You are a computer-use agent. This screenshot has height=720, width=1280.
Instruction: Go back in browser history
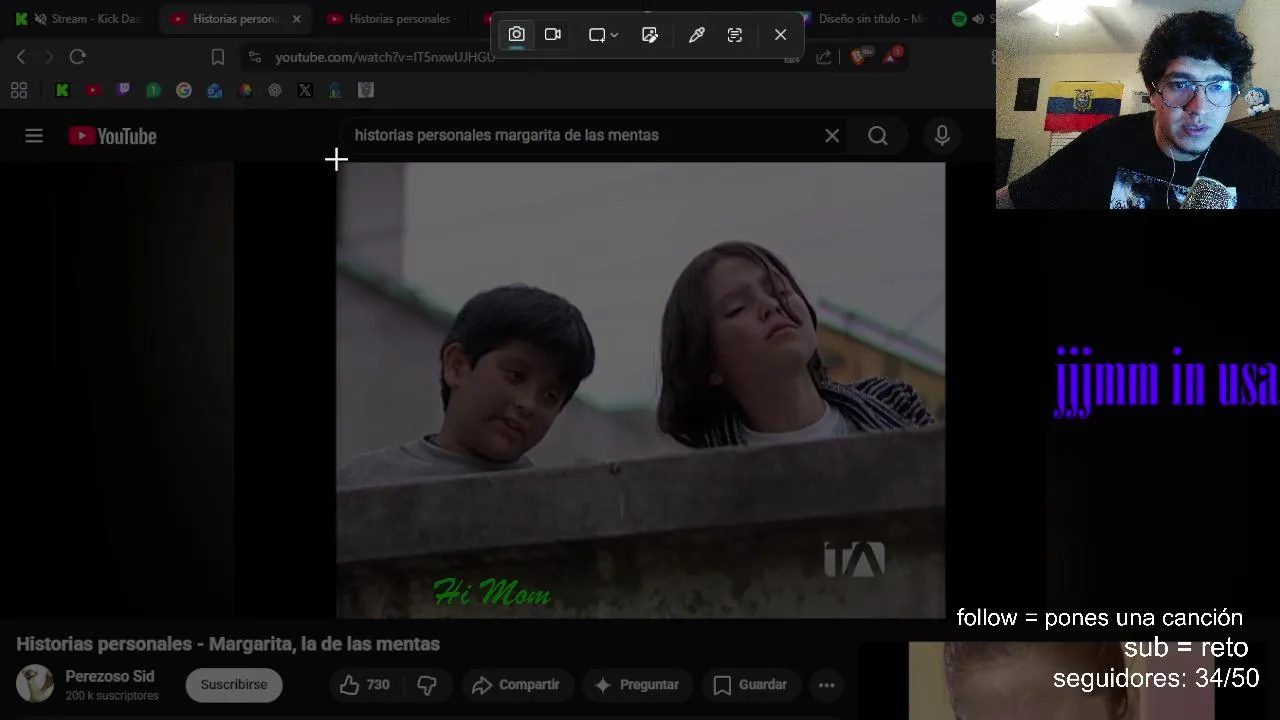[21, 57]
